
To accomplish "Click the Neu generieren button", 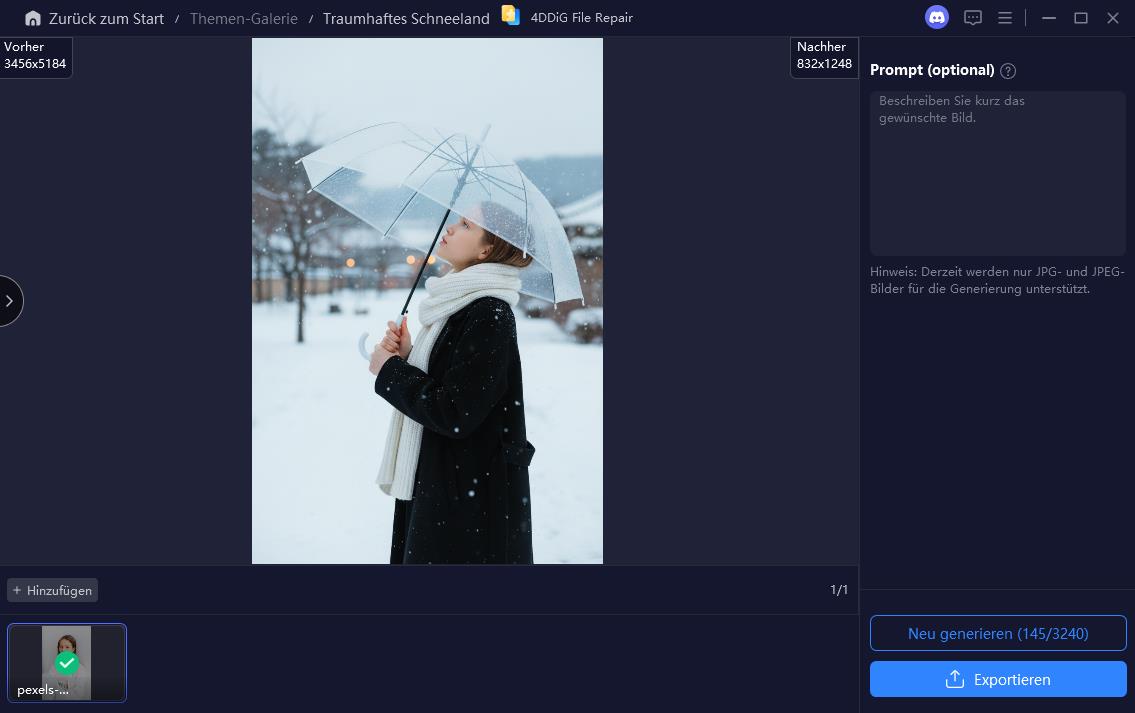I will pyautogui.click(x=997, y=633).
